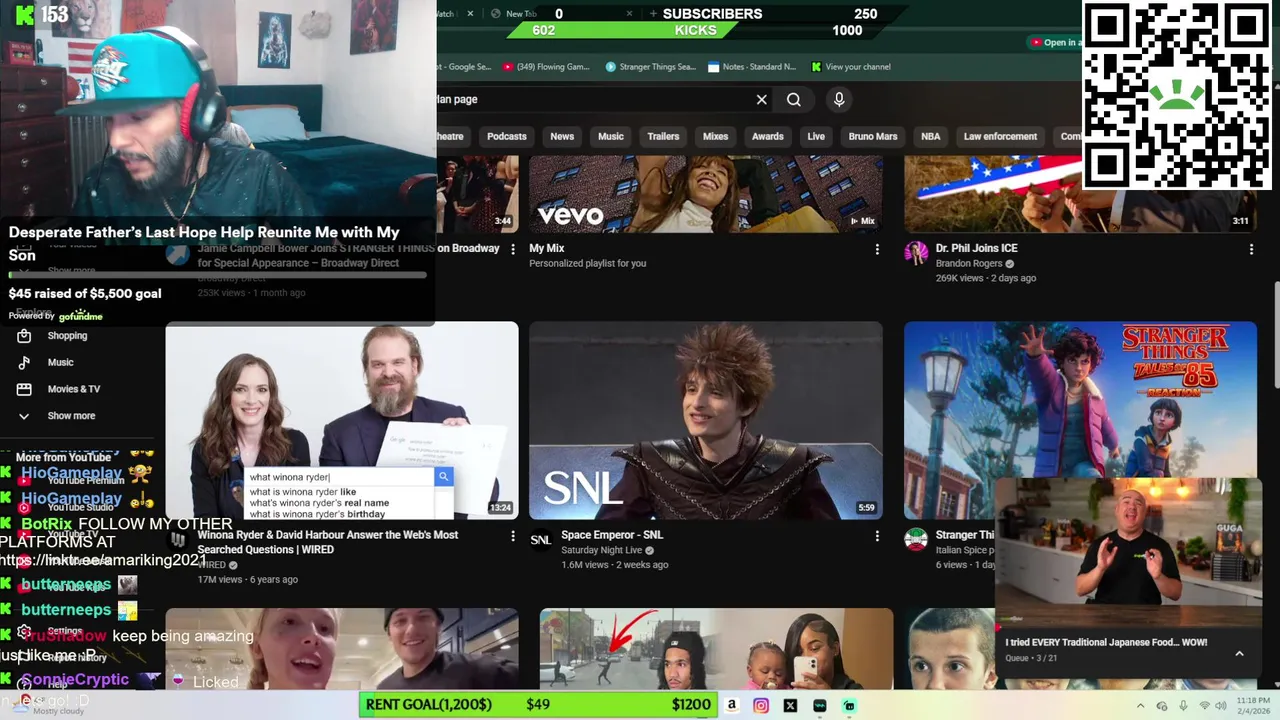
Task: Select the Law enforcement filter chip
Action: pos(1000,136)
